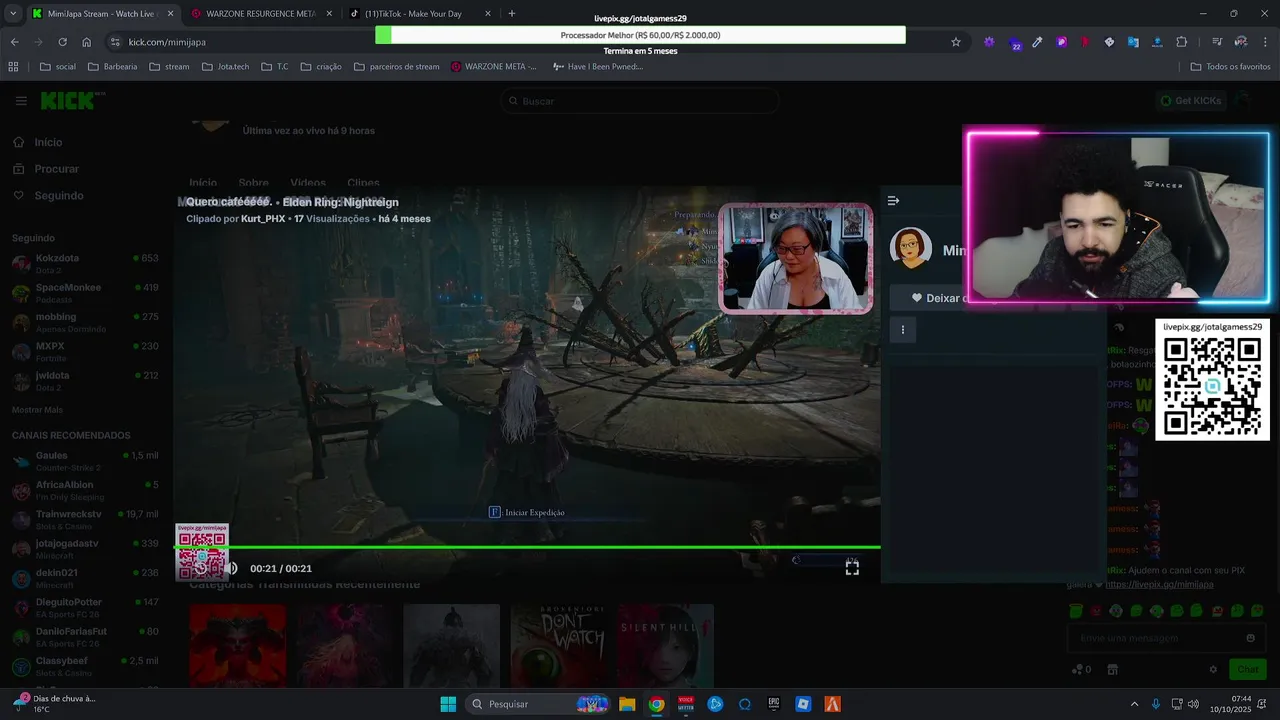Click the microphone tray icon

click(x=1156, y=704)
